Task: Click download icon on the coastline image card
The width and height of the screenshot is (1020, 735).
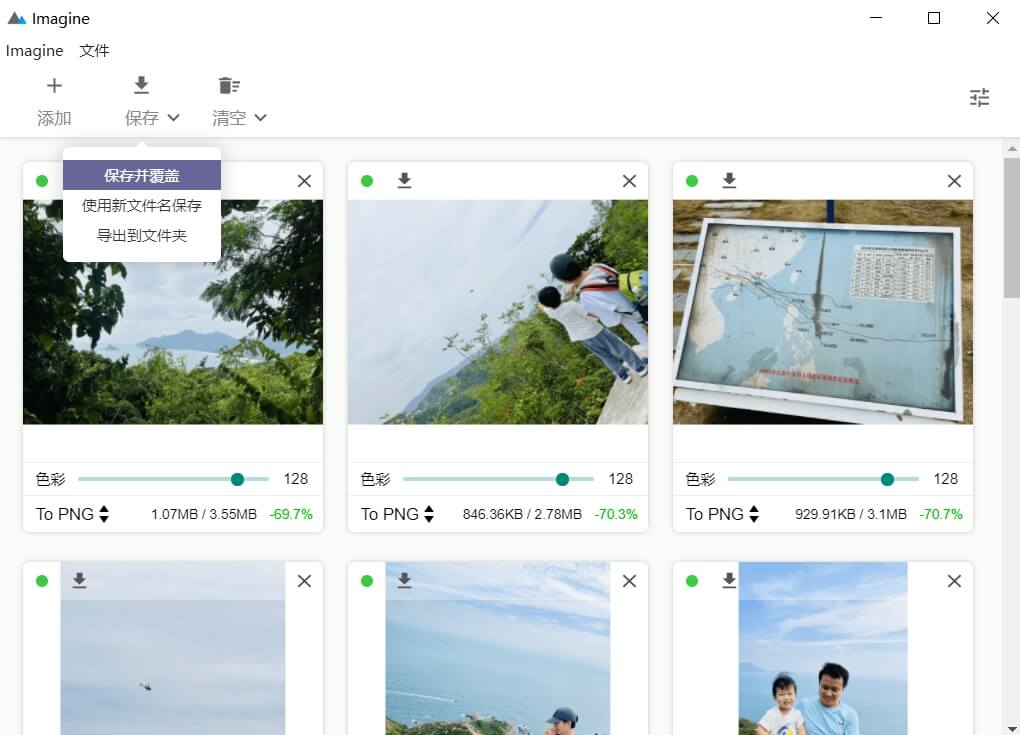Action: (404, 580)
